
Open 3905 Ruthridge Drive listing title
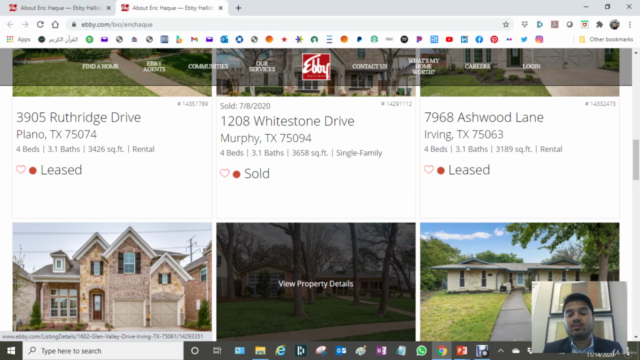78,117
